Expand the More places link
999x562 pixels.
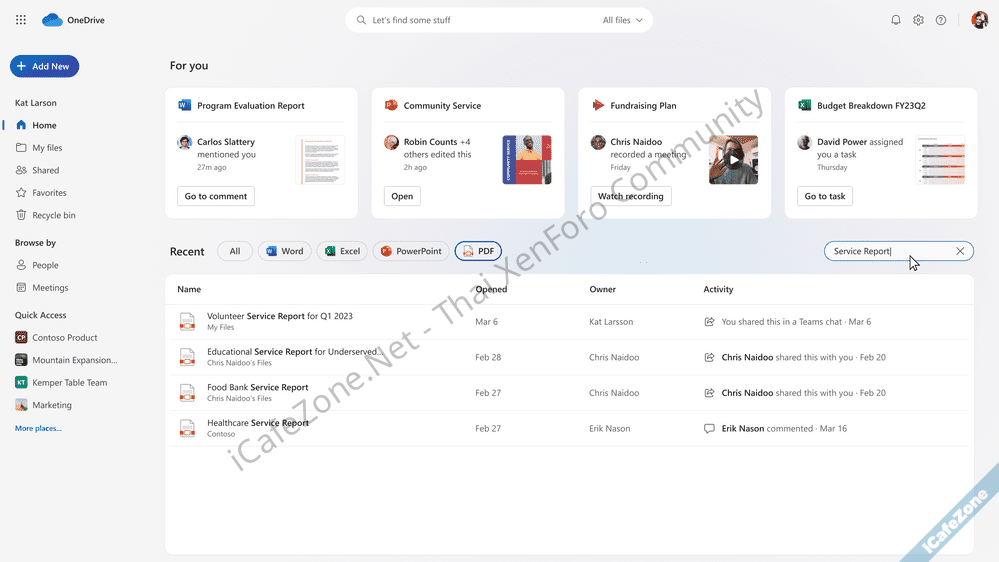tap(38, 428)
